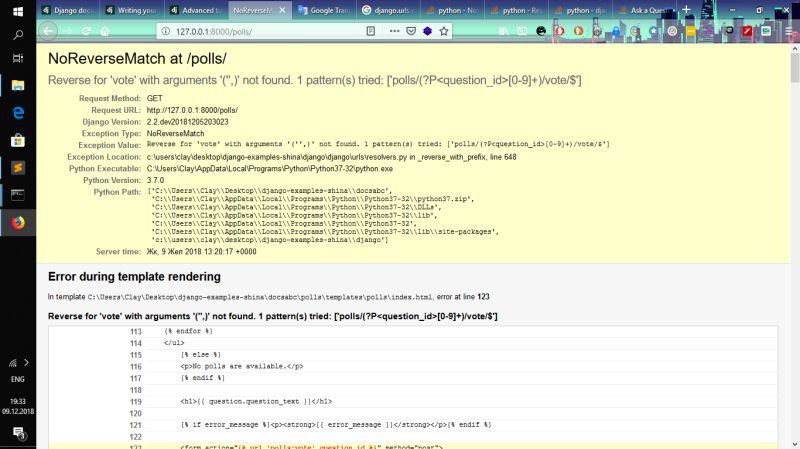Click the blue star extension icon
Screen dimensions: 800x449
pos(654,31)
